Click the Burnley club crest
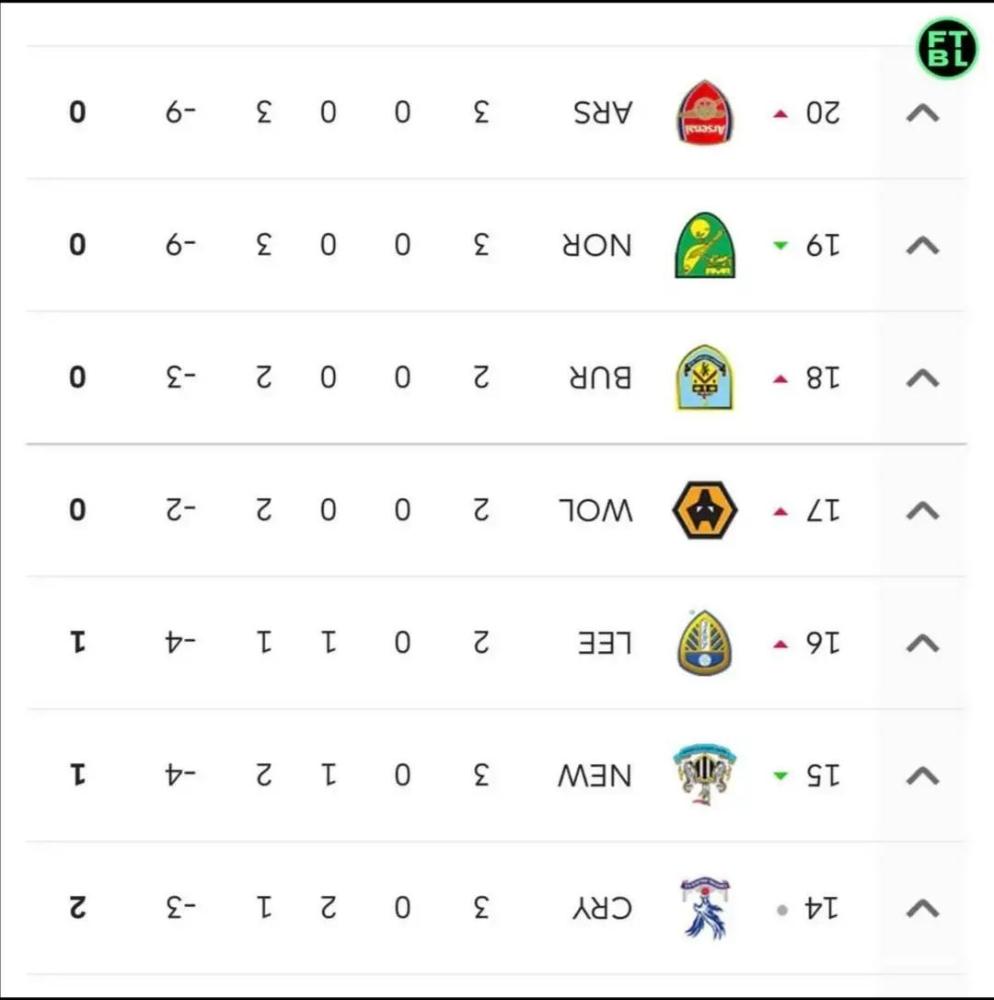 click(x=705, y=378)
